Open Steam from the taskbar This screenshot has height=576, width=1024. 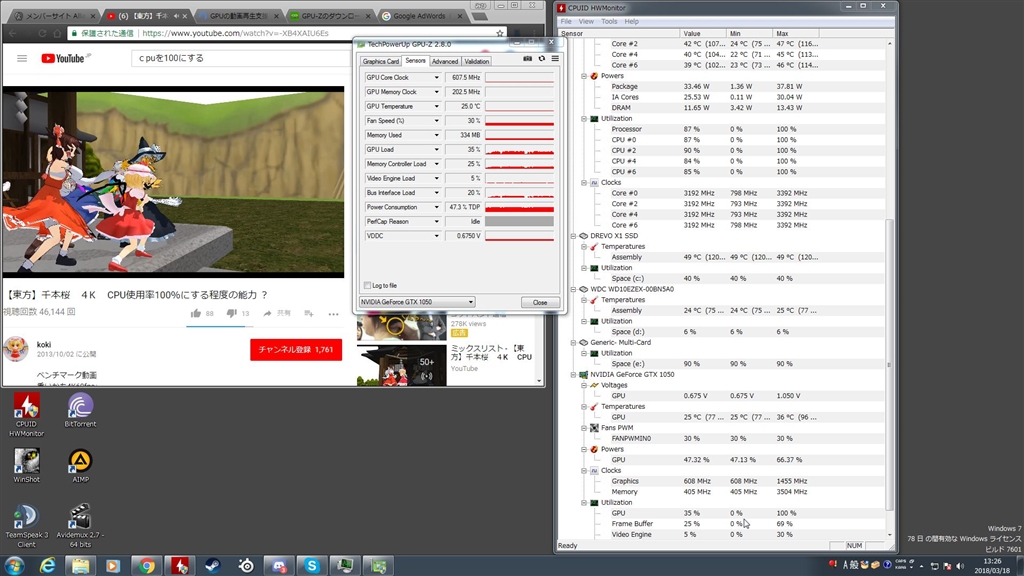click(x=213, y=566)
